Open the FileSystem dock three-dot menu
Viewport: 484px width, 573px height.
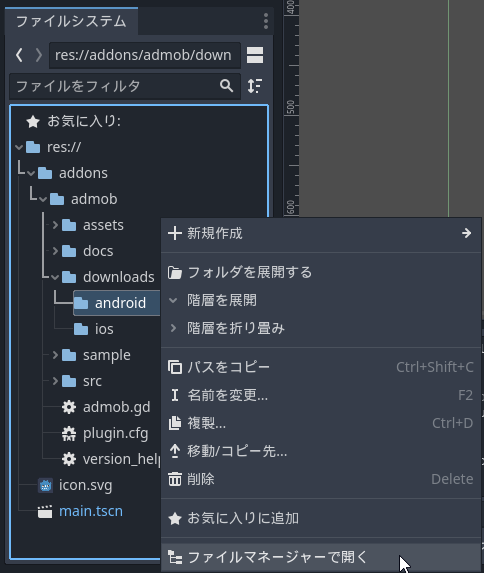pyautogui.click(x=266, y=21)
